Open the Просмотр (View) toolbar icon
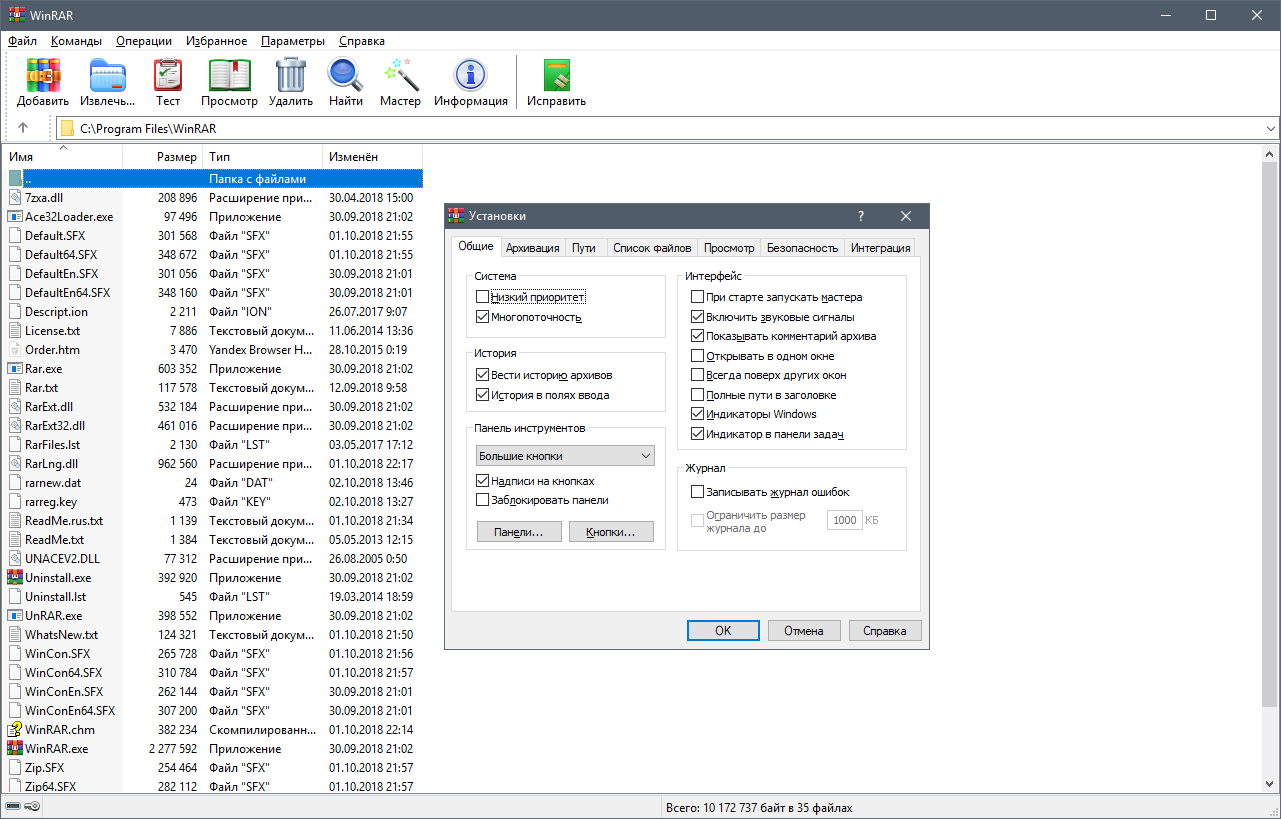 (x=229, y=75)
